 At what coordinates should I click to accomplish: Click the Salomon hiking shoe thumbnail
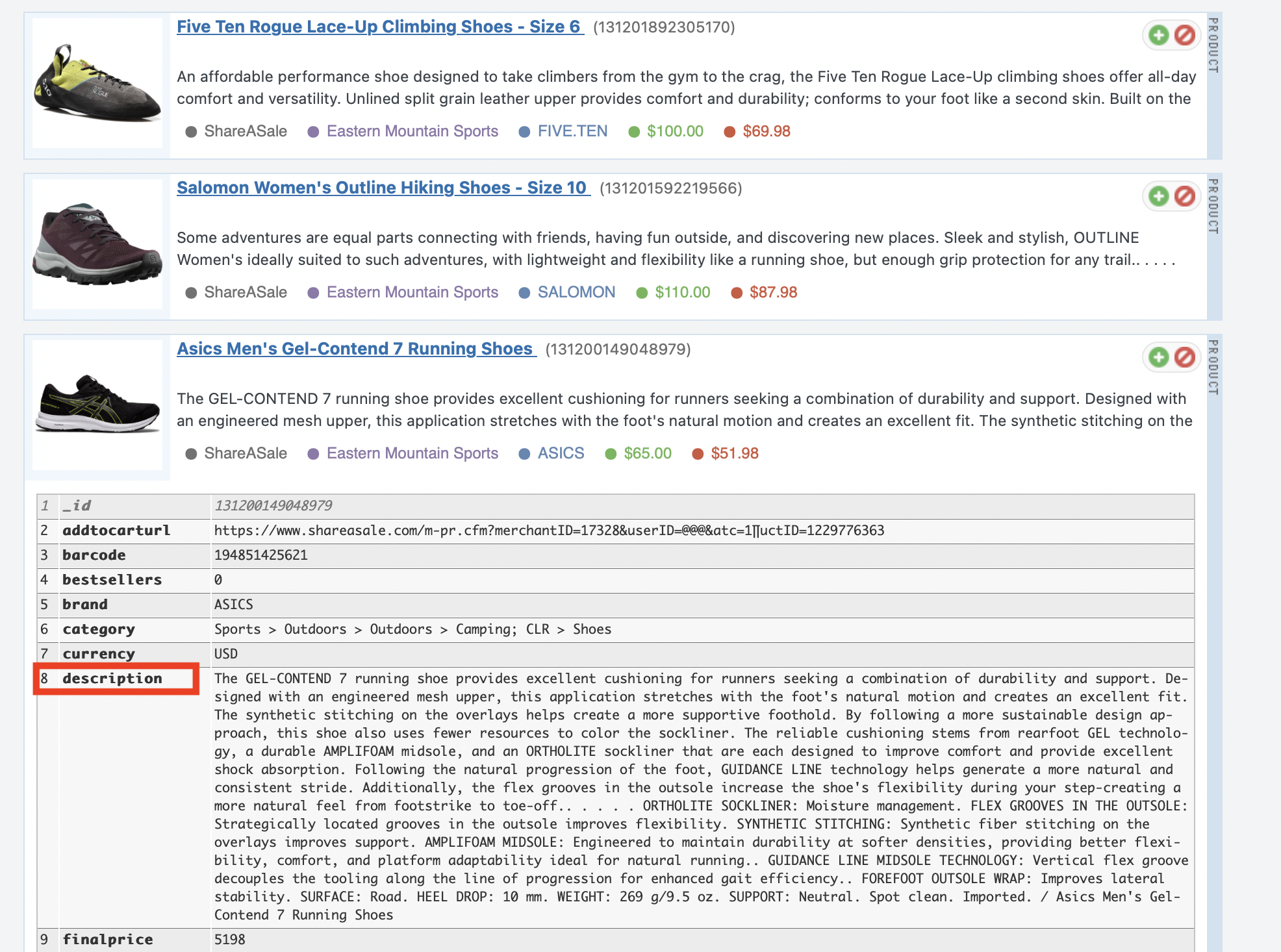[97, 244]
